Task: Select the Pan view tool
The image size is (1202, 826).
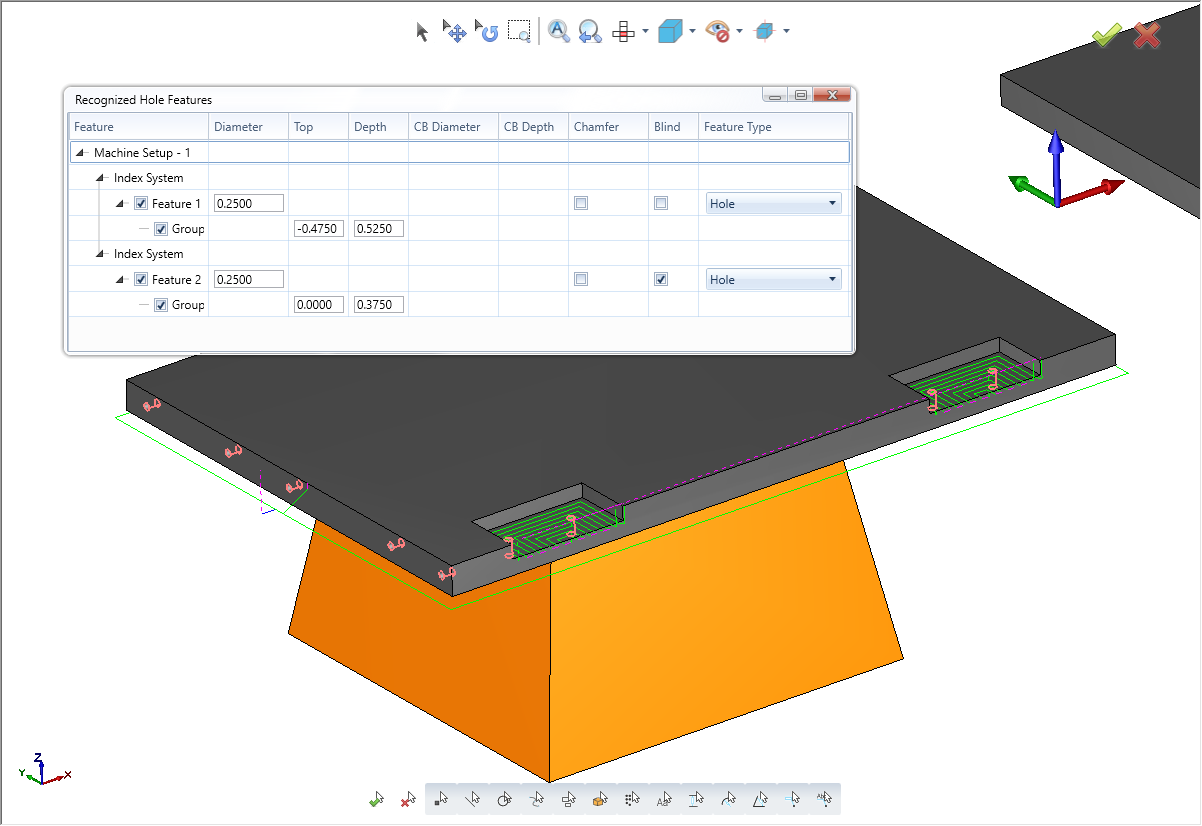Action: click(455, 31)
